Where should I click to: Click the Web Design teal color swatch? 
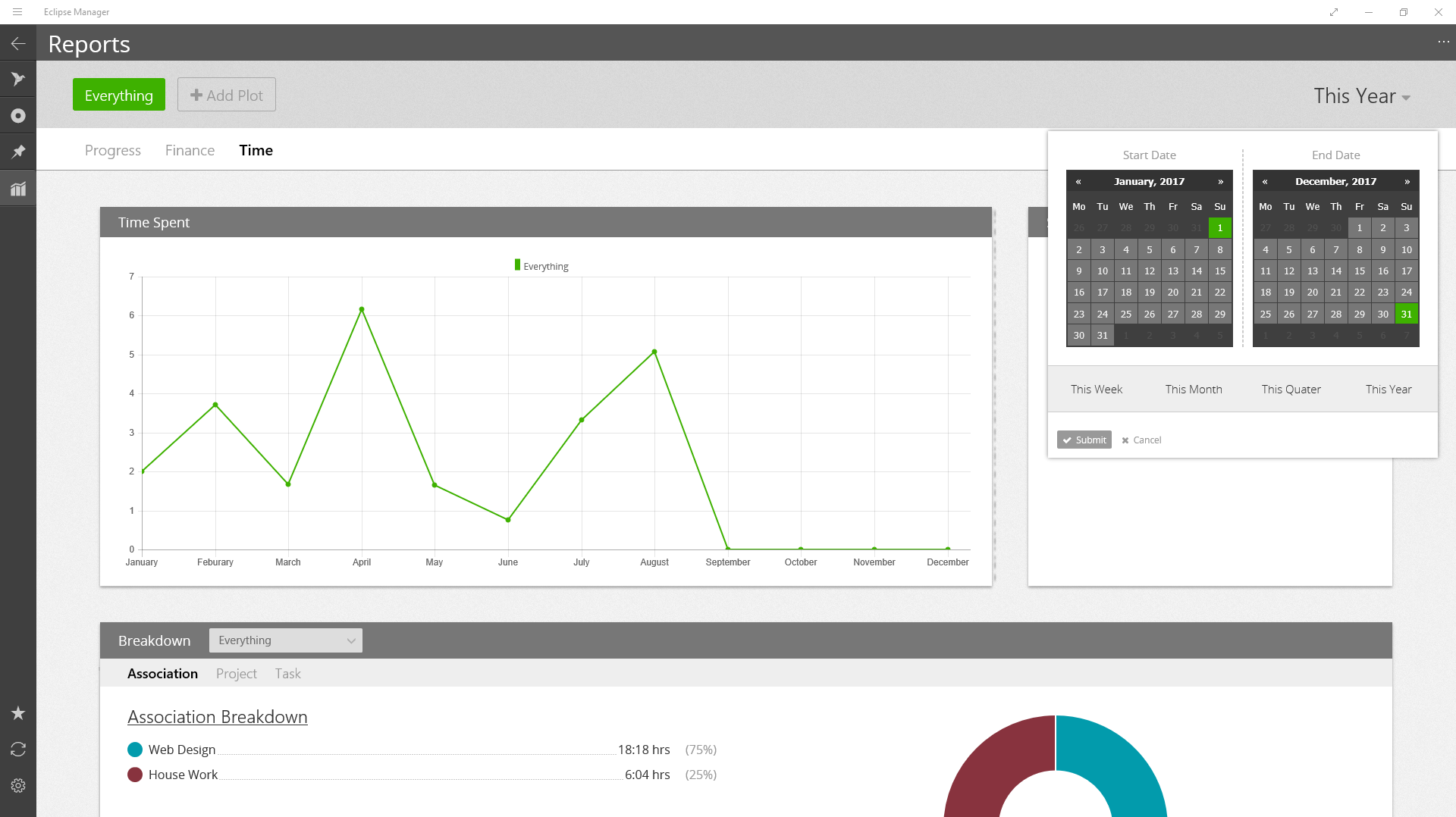click(x=135, y=750)
